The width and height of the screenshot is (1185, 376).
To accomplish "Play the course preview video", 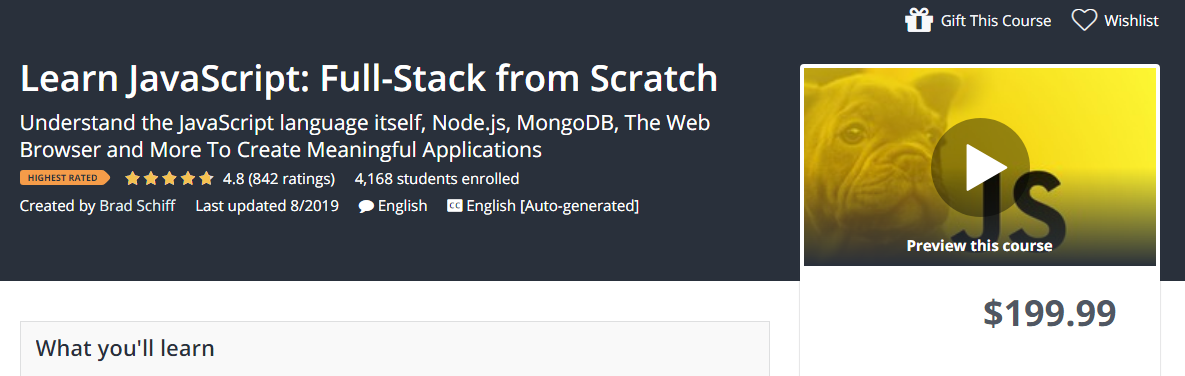I will click(979, 167).
